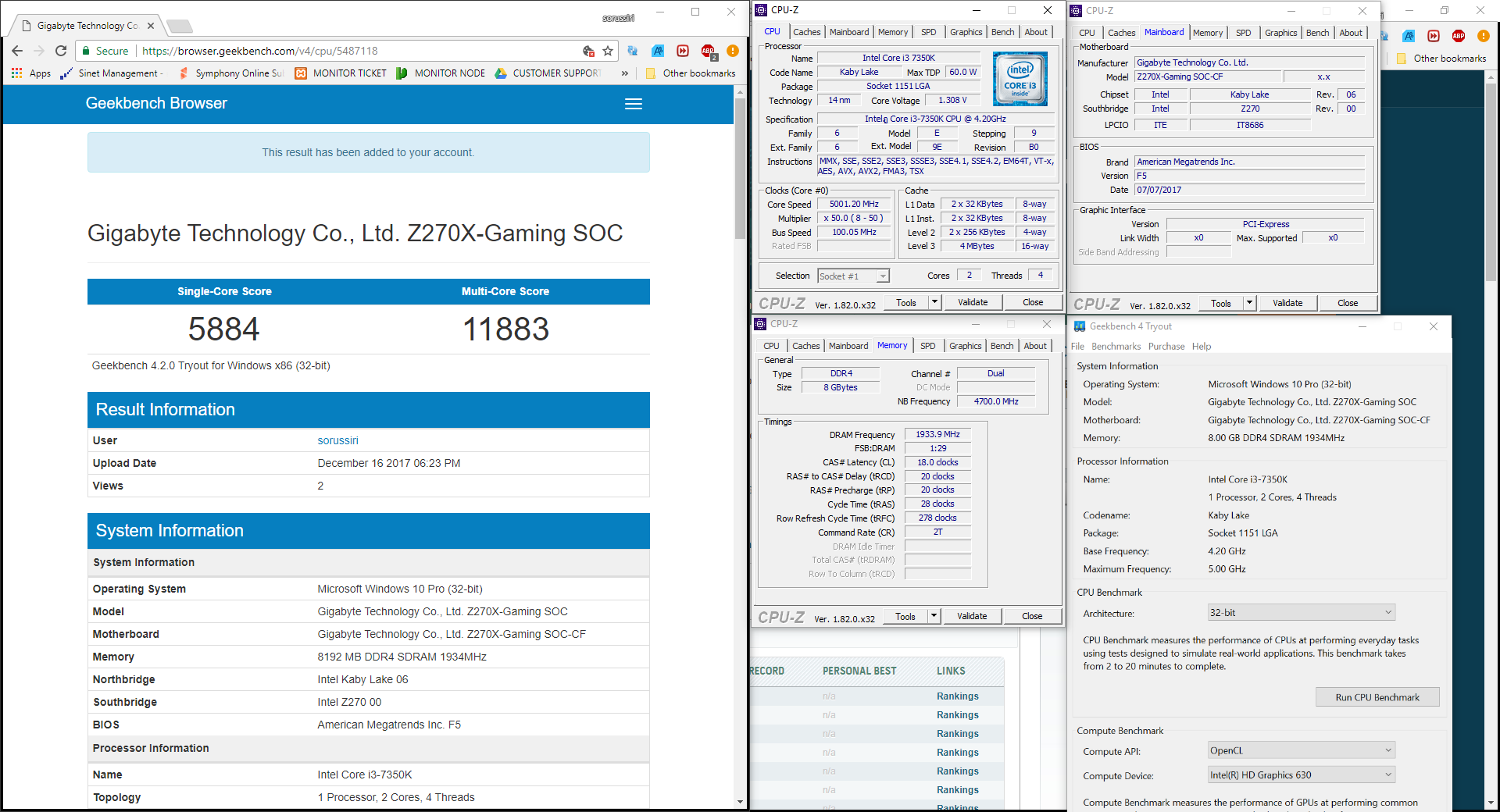Click the Geekbench page vertical scrollbar thumb
Image resolution: width=1500 pixels, height=812 pixels.
(x=740, y=168)
